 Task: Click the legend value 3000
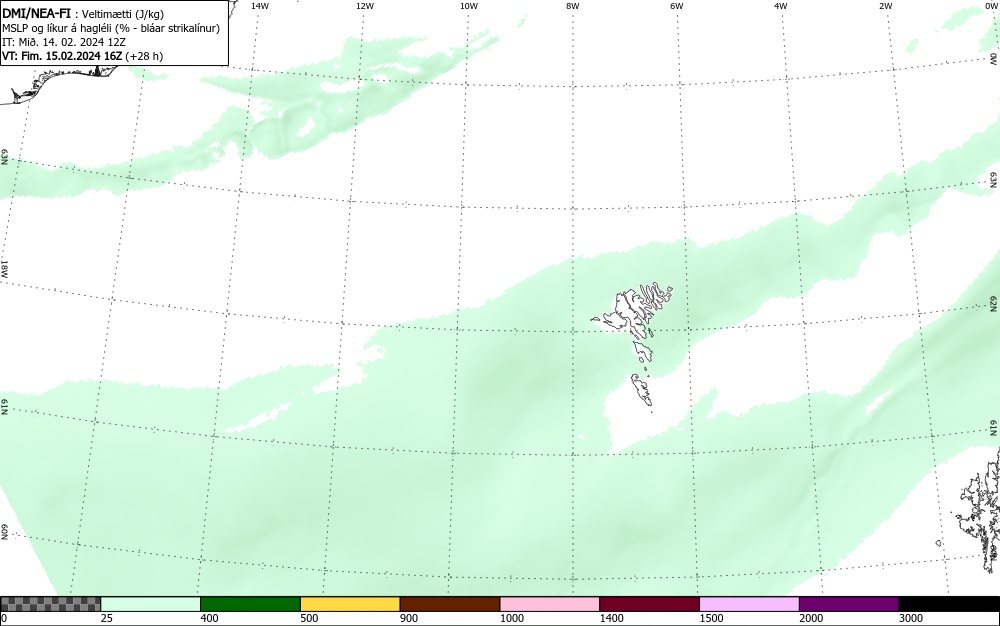click(911, 618)
